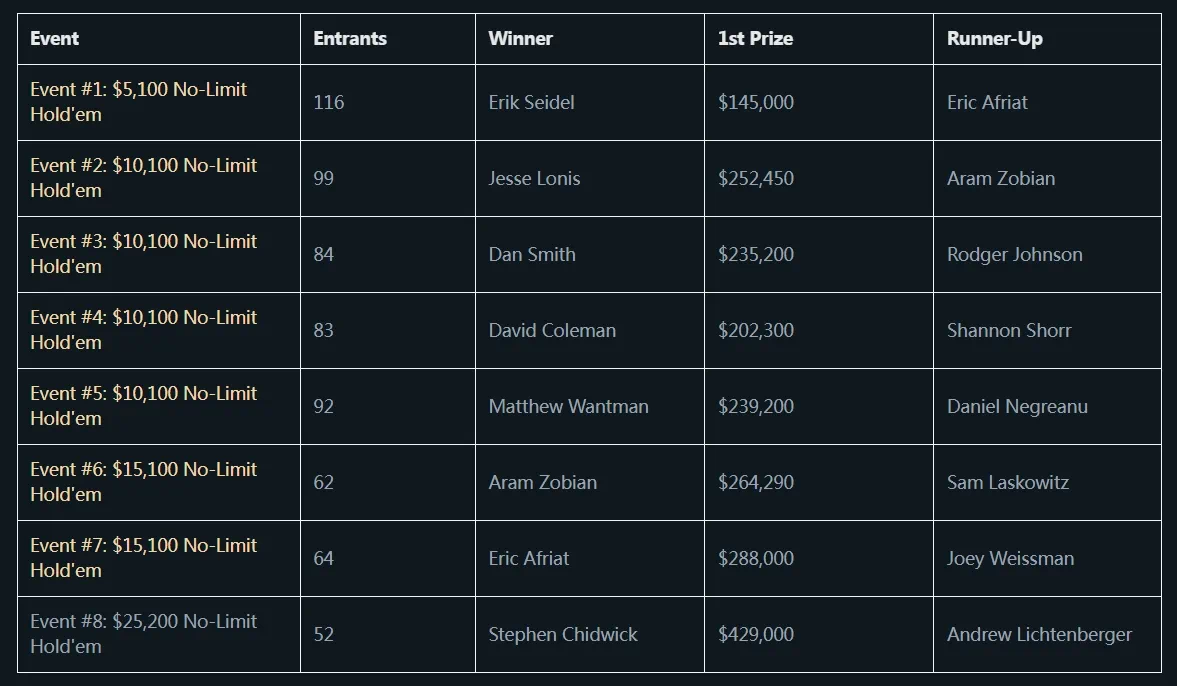Image resolution: width=1177 pixels, height=686 pixels.
Task: Open Event #6 $15,100 No-Limit Hold'em link
Action: (143, 470)
